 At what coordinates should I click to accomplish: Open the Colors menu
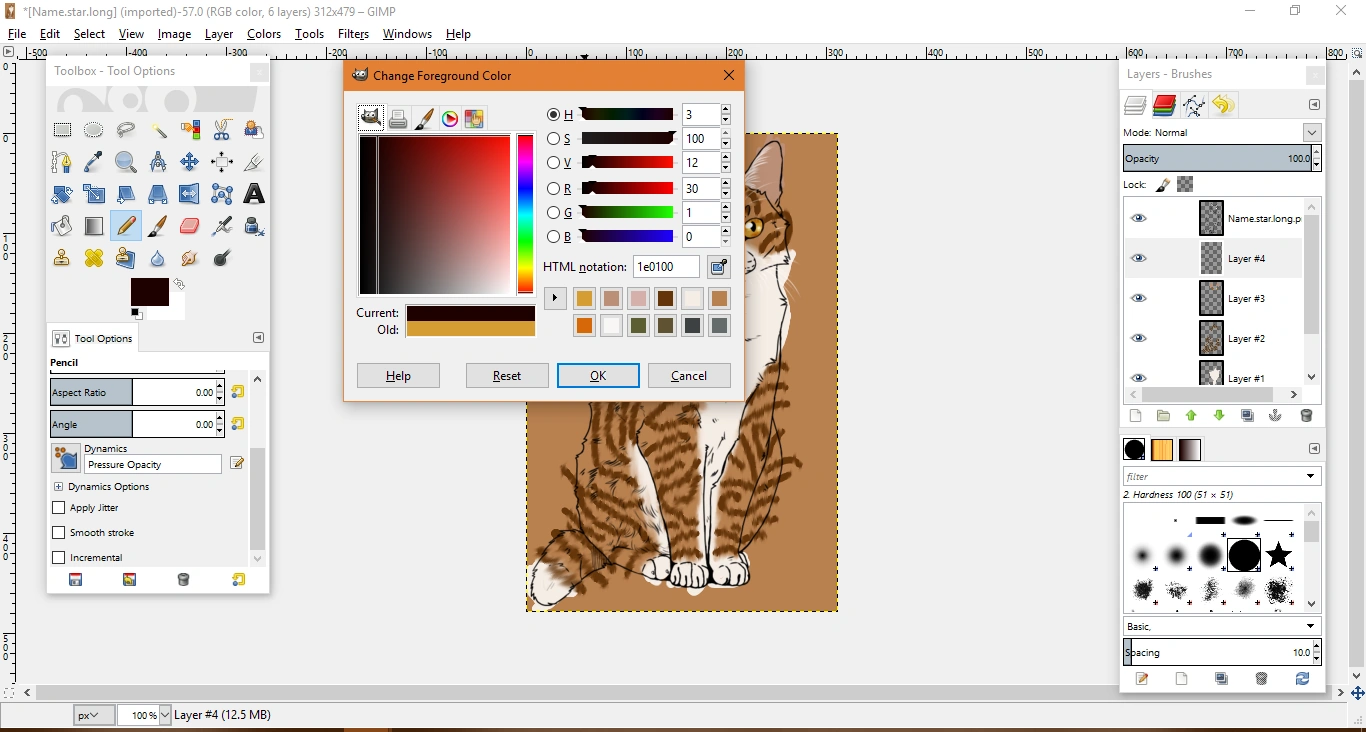(264, 33)
